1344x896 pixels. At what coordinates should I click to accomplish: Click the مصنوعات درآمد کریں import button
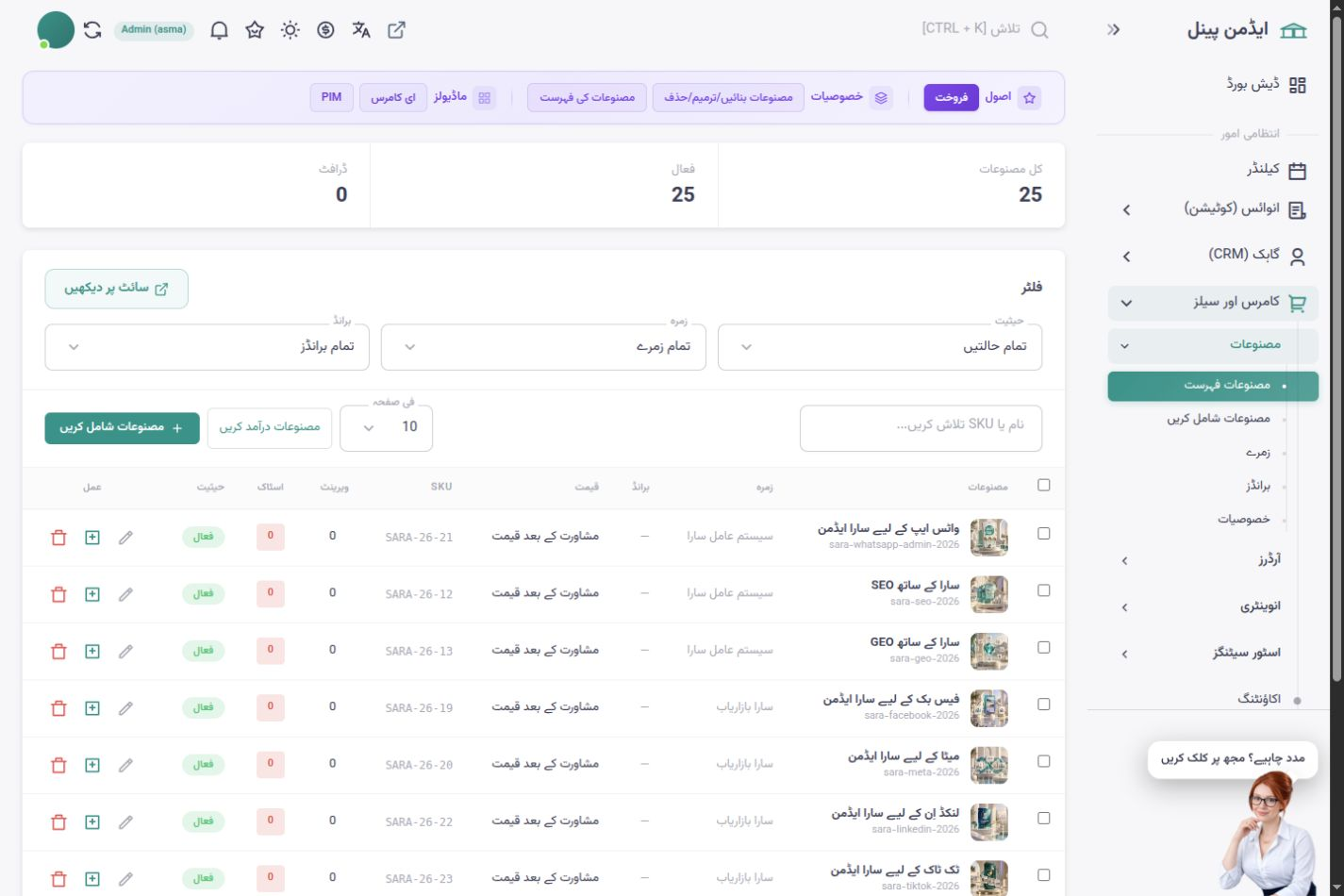pos(270,427)
